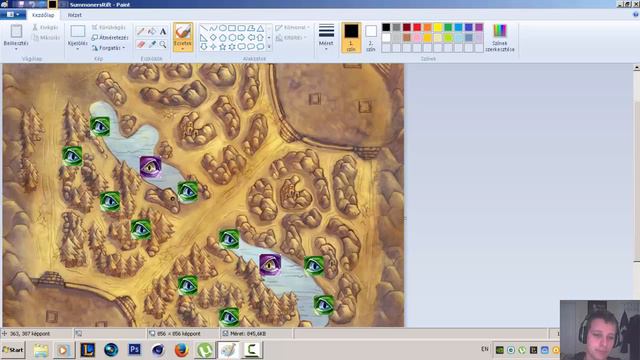Image resolution: width=640 pixels, height=360 pixels.
Task: Choose the Rounded rectangle shape
Action: coord(241,28)
